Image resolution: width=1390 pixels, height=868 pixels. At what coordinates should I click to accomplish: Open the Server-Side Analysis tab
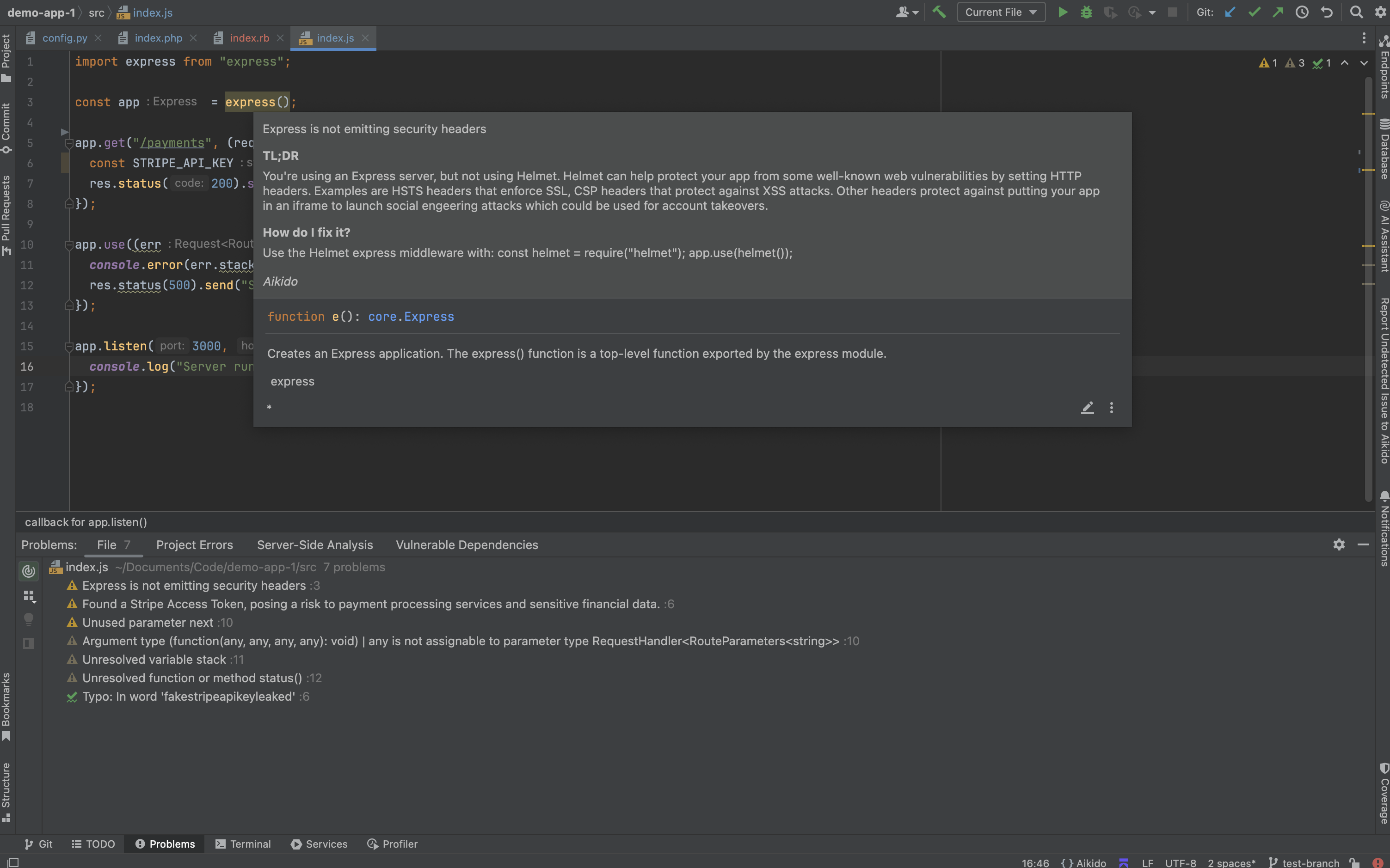tap(315, 545)
